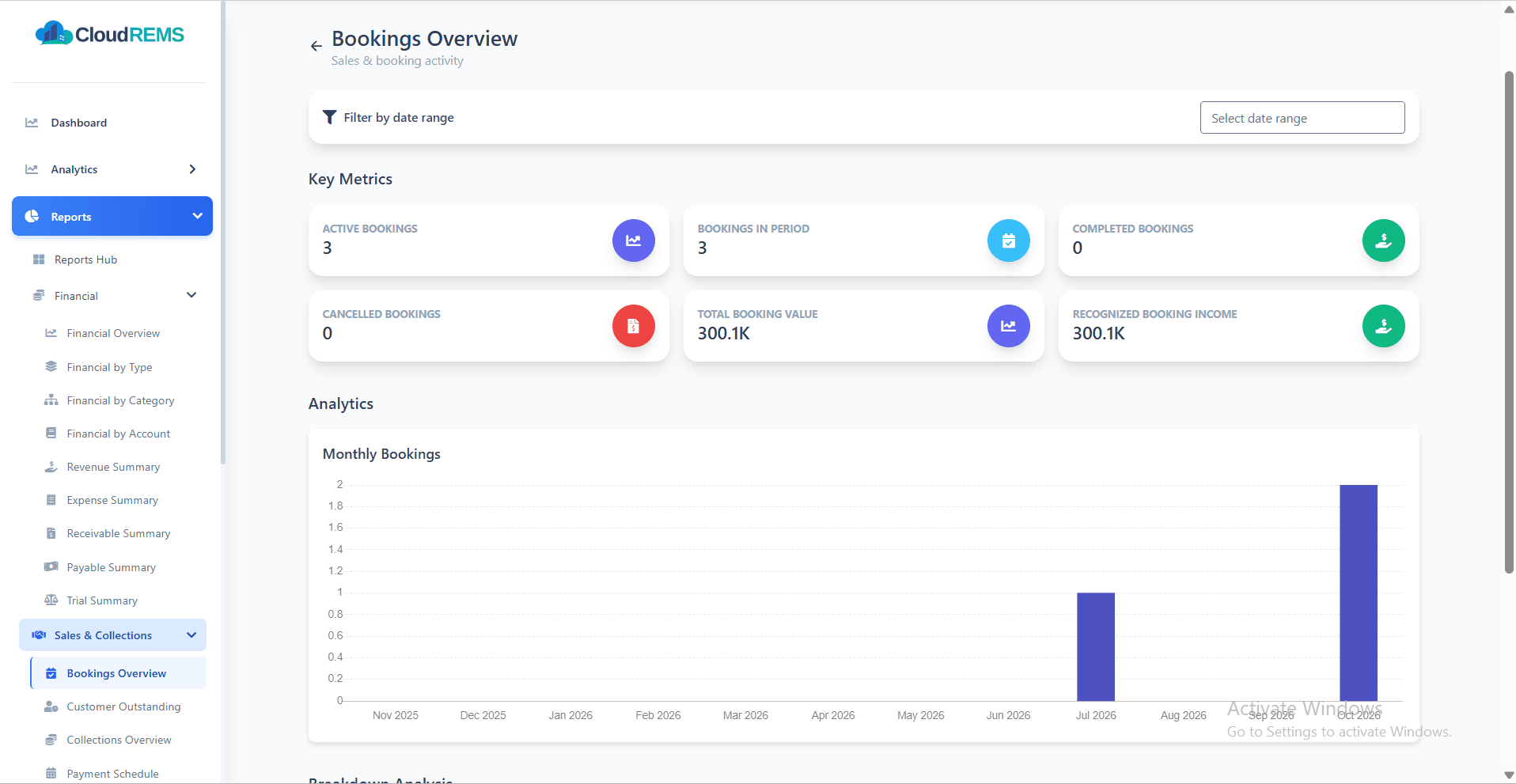The width and height of the screenshot is (1516, 784).
Task: Open Financial by Type report
Action: pos(109,367)
